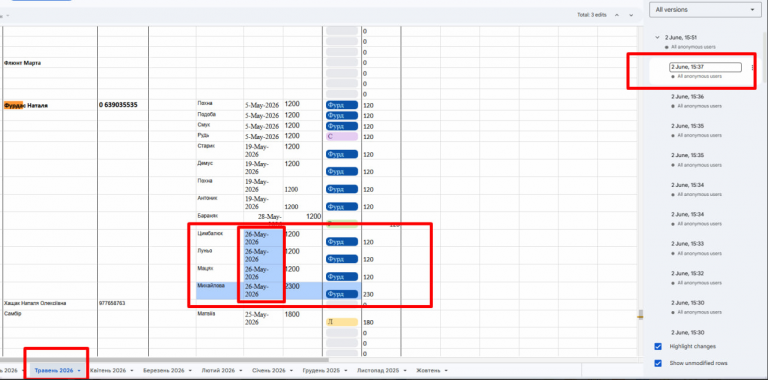
Task: Click the Фурд chip in Смук row
Action: click(x=342, y=126)
